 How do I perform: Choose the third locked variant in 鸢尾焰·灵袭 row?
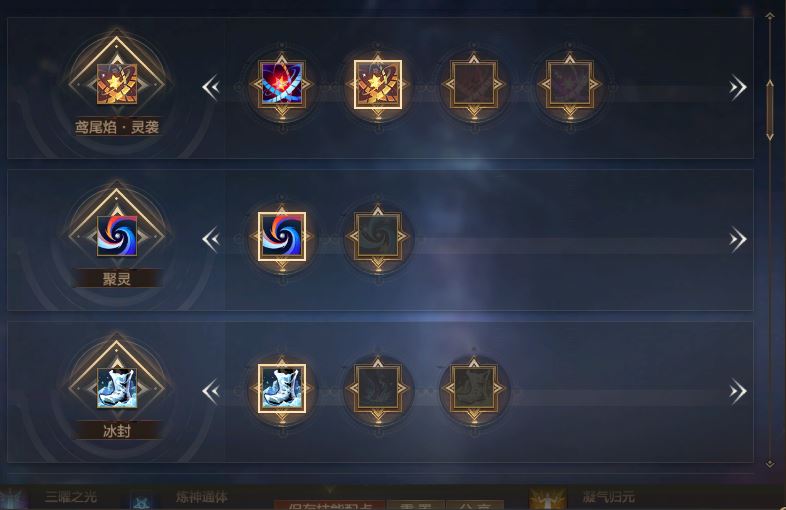[x=474, y=84]
